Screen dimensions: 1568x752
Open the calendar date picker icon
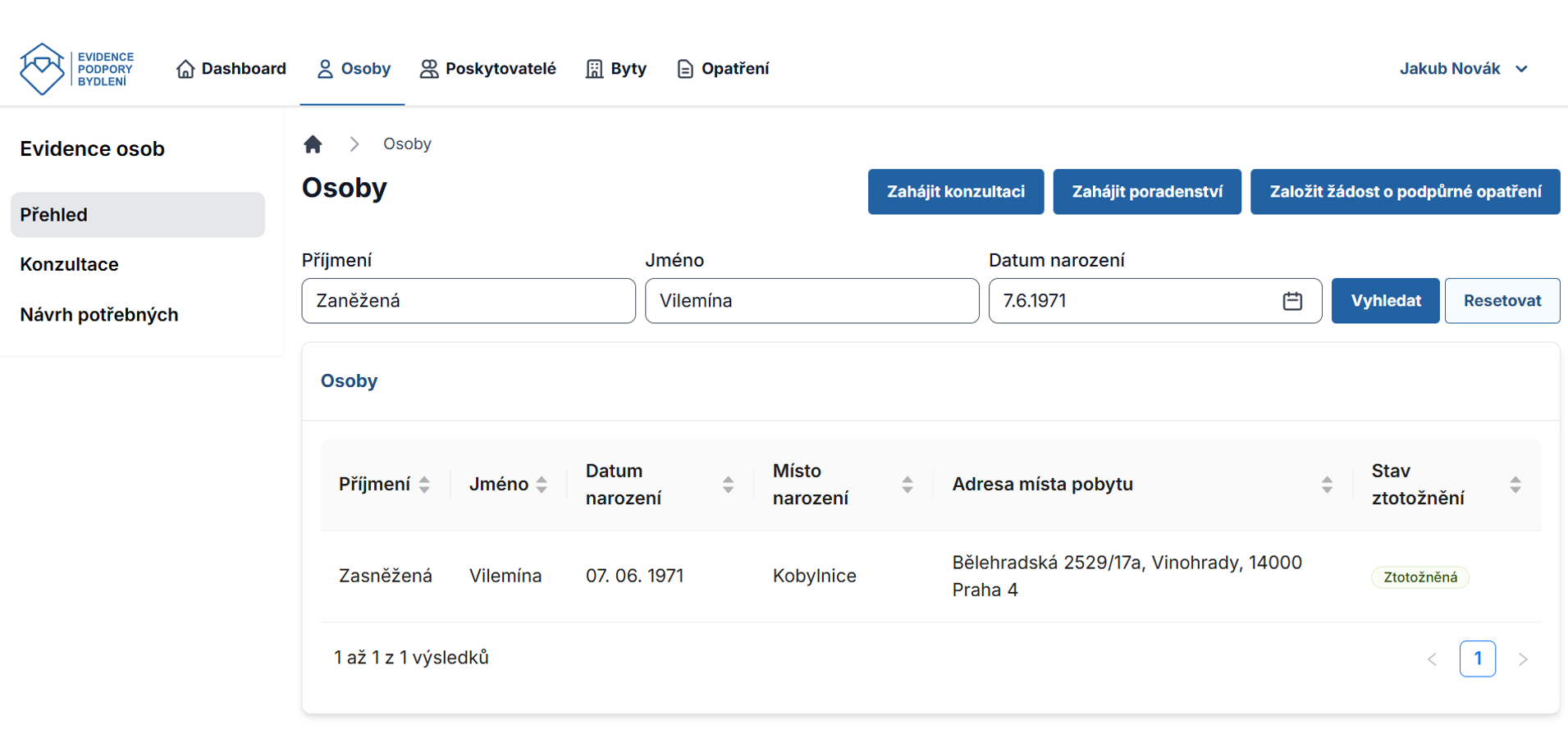(x=1292, y=301)
